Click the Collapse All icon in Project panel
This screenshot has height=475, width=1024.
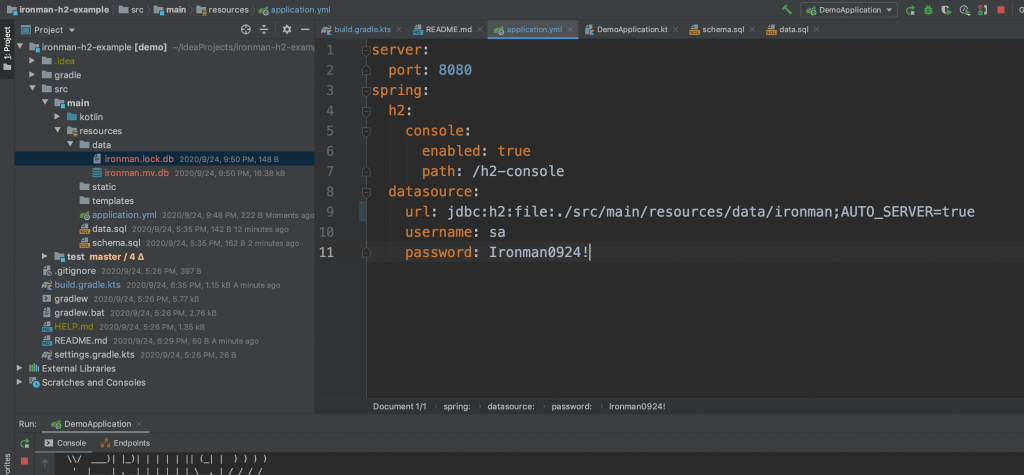264,29
